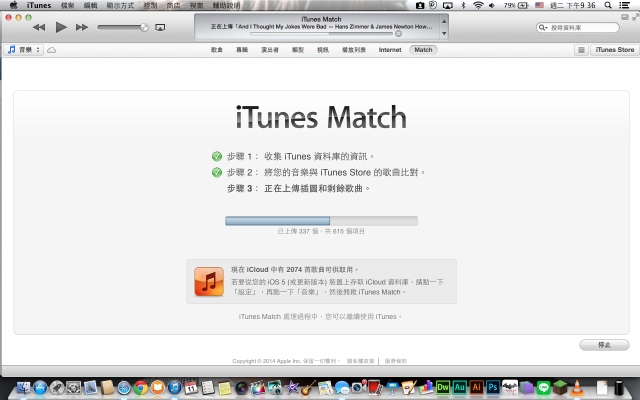The width and height of the screenshot is (640, 400).
Task: Open LINE messenger from the dock
Action: [543, 387]
